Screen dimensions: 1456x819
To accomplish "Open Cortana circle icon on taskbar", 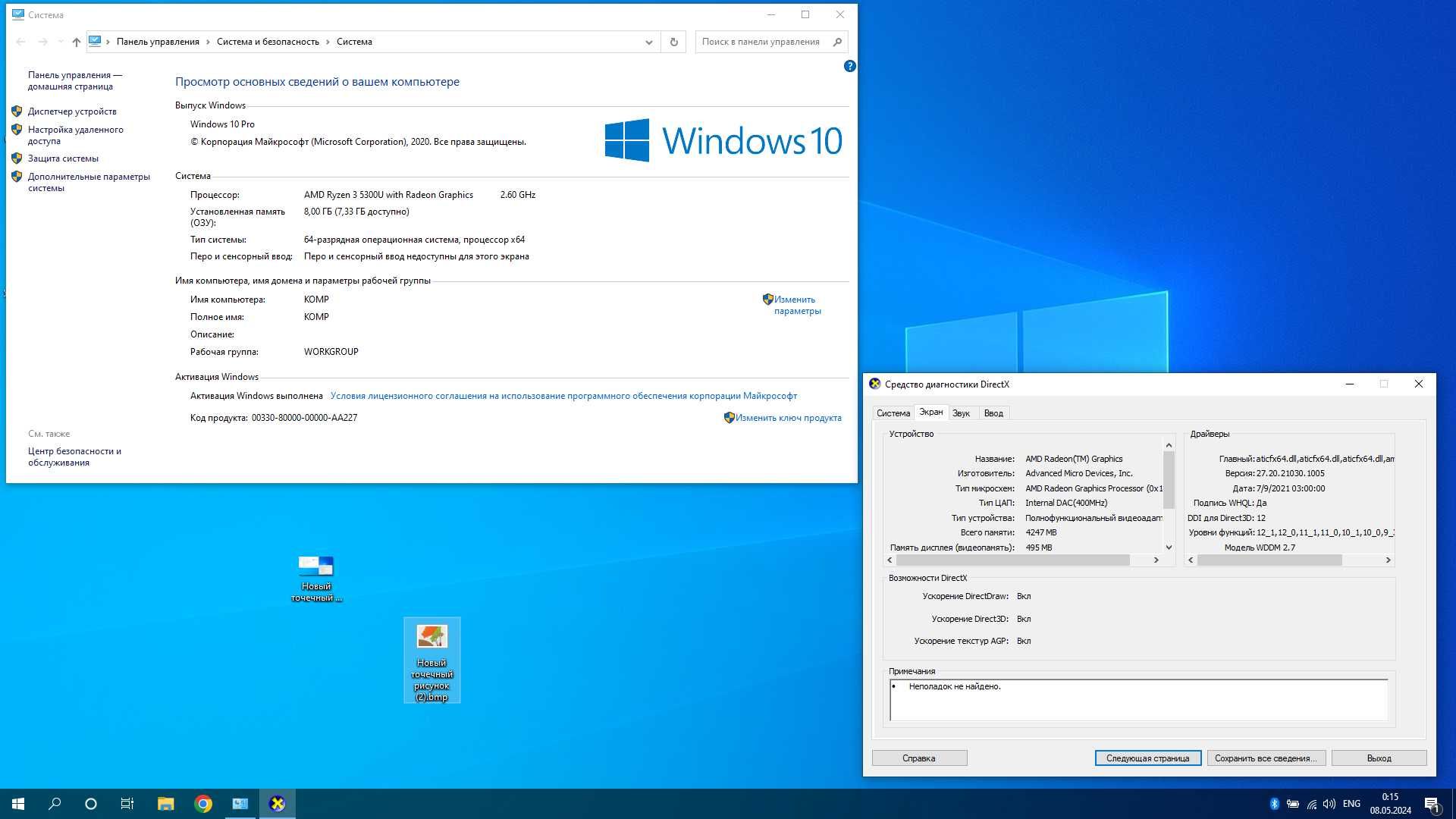I will point(91,804).
